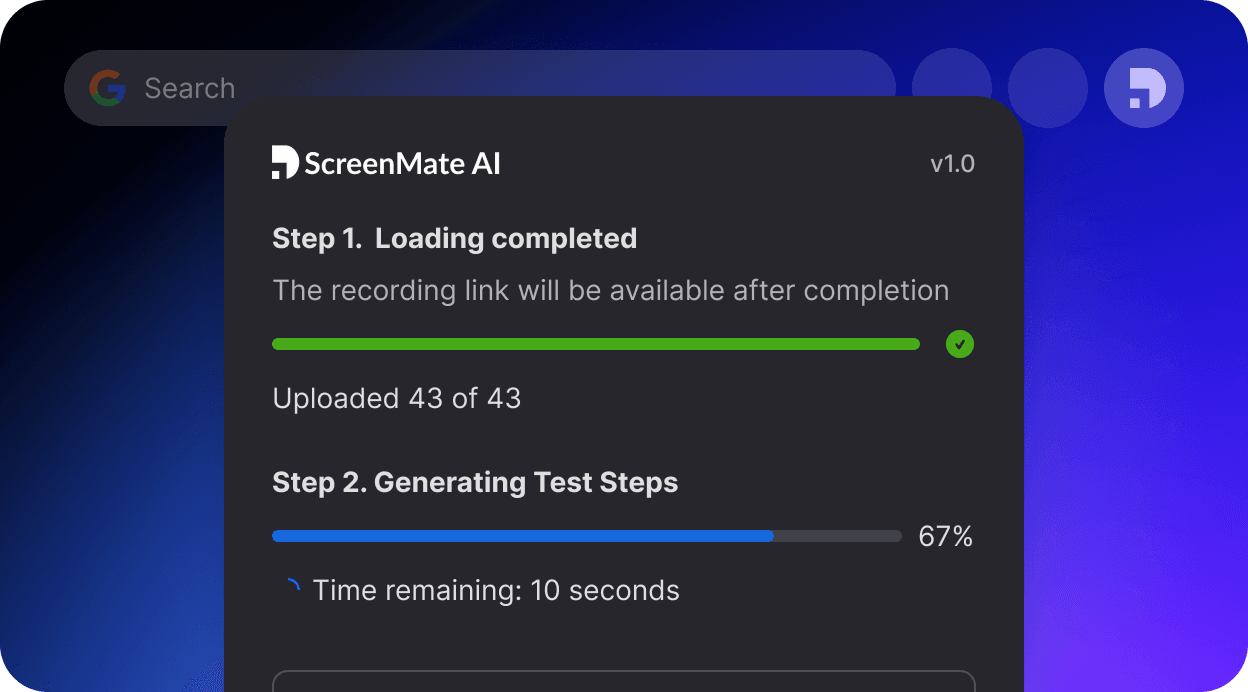
Task: Click the unfilled gray portion of the progress bar
Action: pos(838,537)
